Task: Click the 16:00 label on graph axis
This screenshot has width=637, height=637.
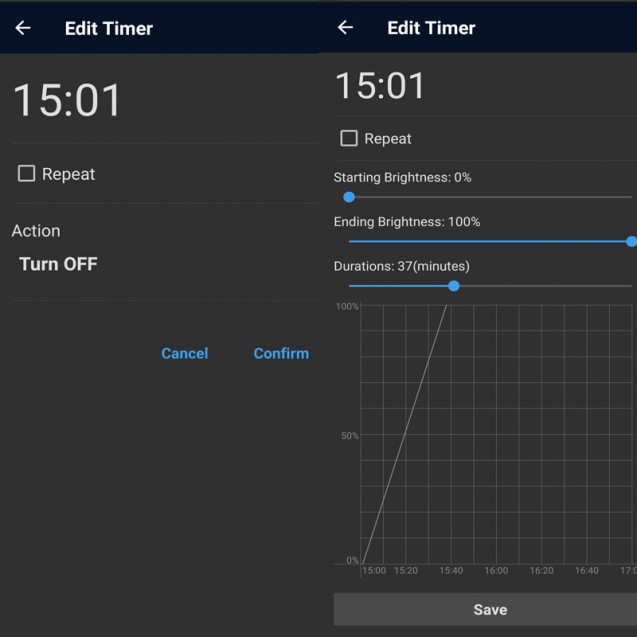Action: pyautogui.click(x=496, y=571)
